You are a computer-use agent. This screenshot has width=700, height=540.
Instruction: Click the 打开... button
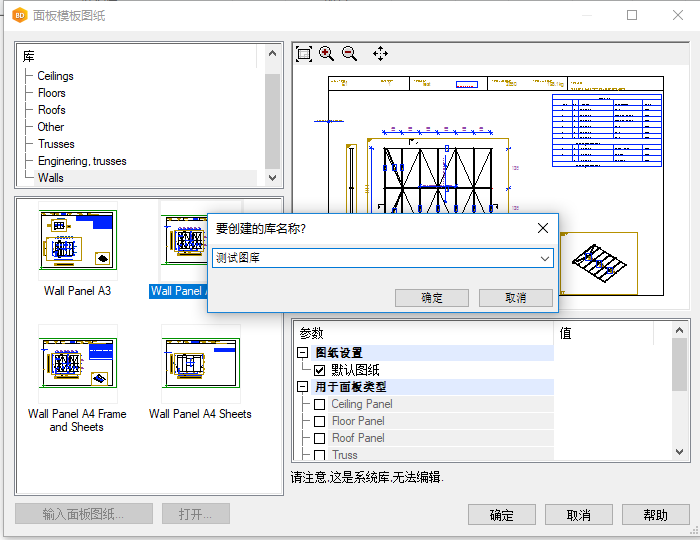click(x=196, y=514)
